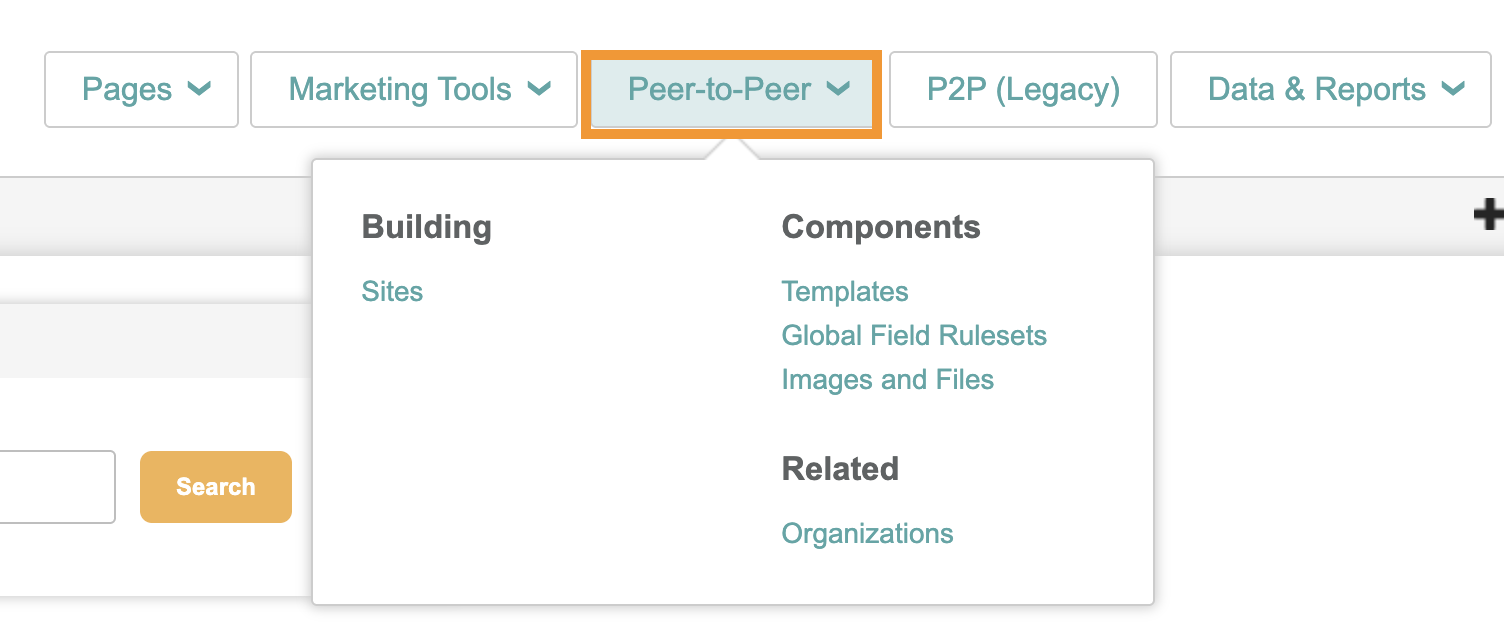Screen dimensions: 1504x632
Task: Click the Related section heading
Action: click(x=840, y=469)
